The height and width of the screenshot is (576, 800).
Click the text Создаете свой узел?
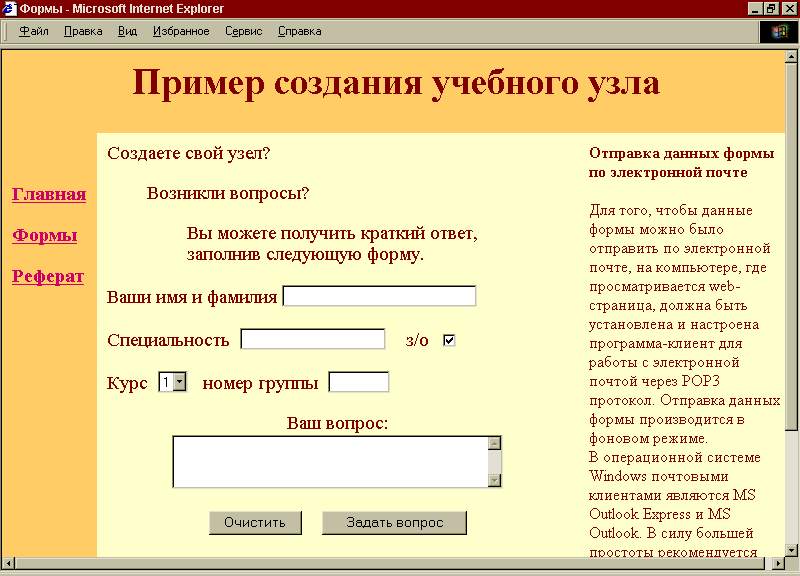click(x=188, y=153)
